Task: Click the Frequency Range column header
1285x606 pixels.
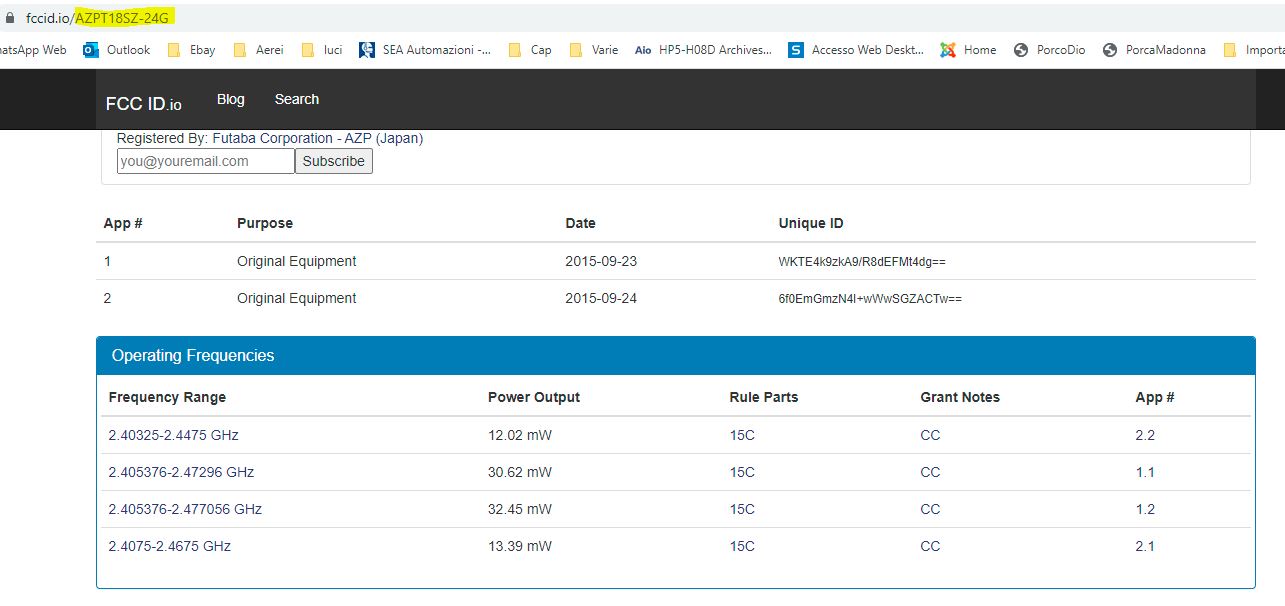Action: click(x=167, y=397)
